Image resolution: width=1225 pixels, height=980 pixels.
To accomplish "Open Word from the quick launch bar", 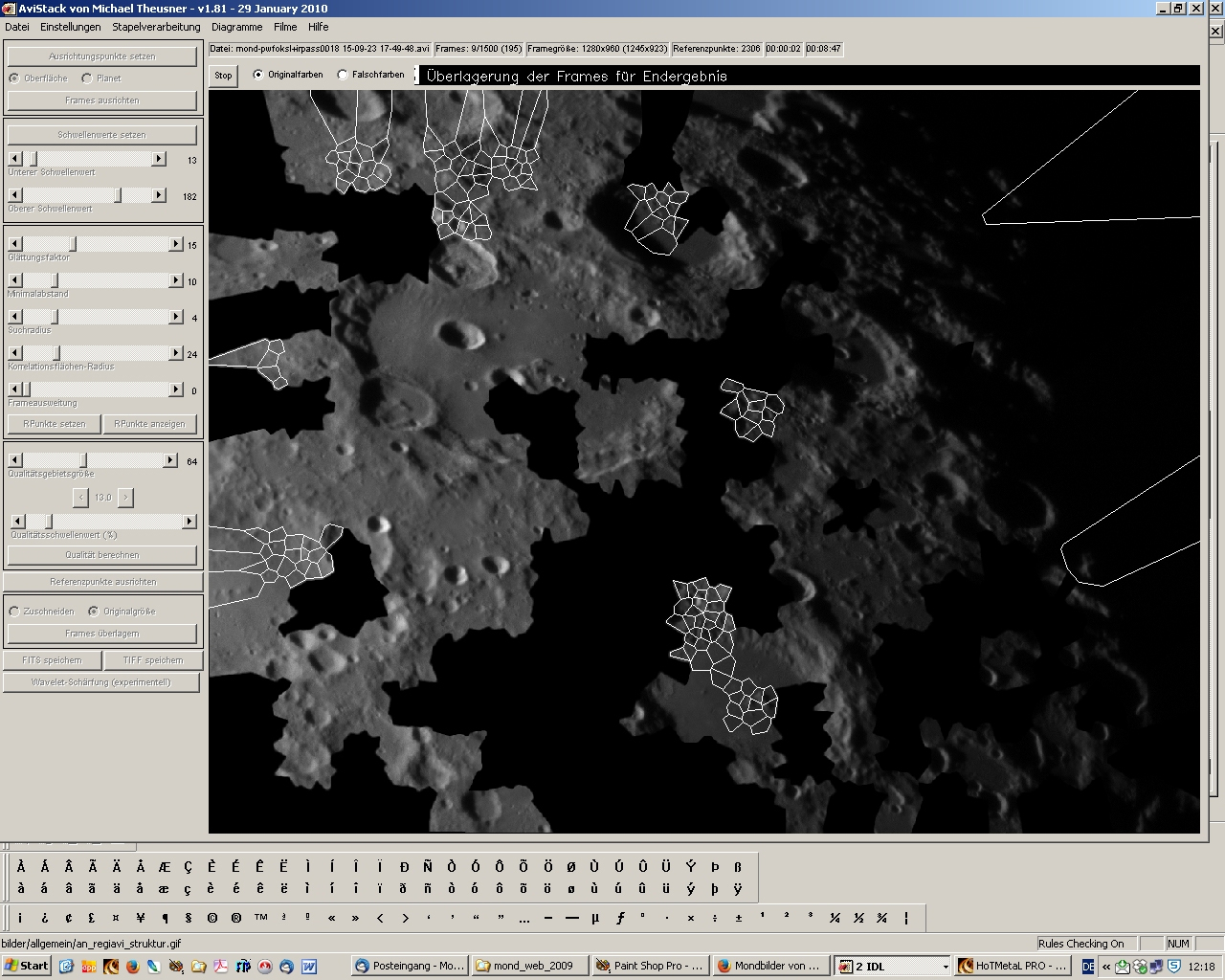I will [x=309, y=967].
